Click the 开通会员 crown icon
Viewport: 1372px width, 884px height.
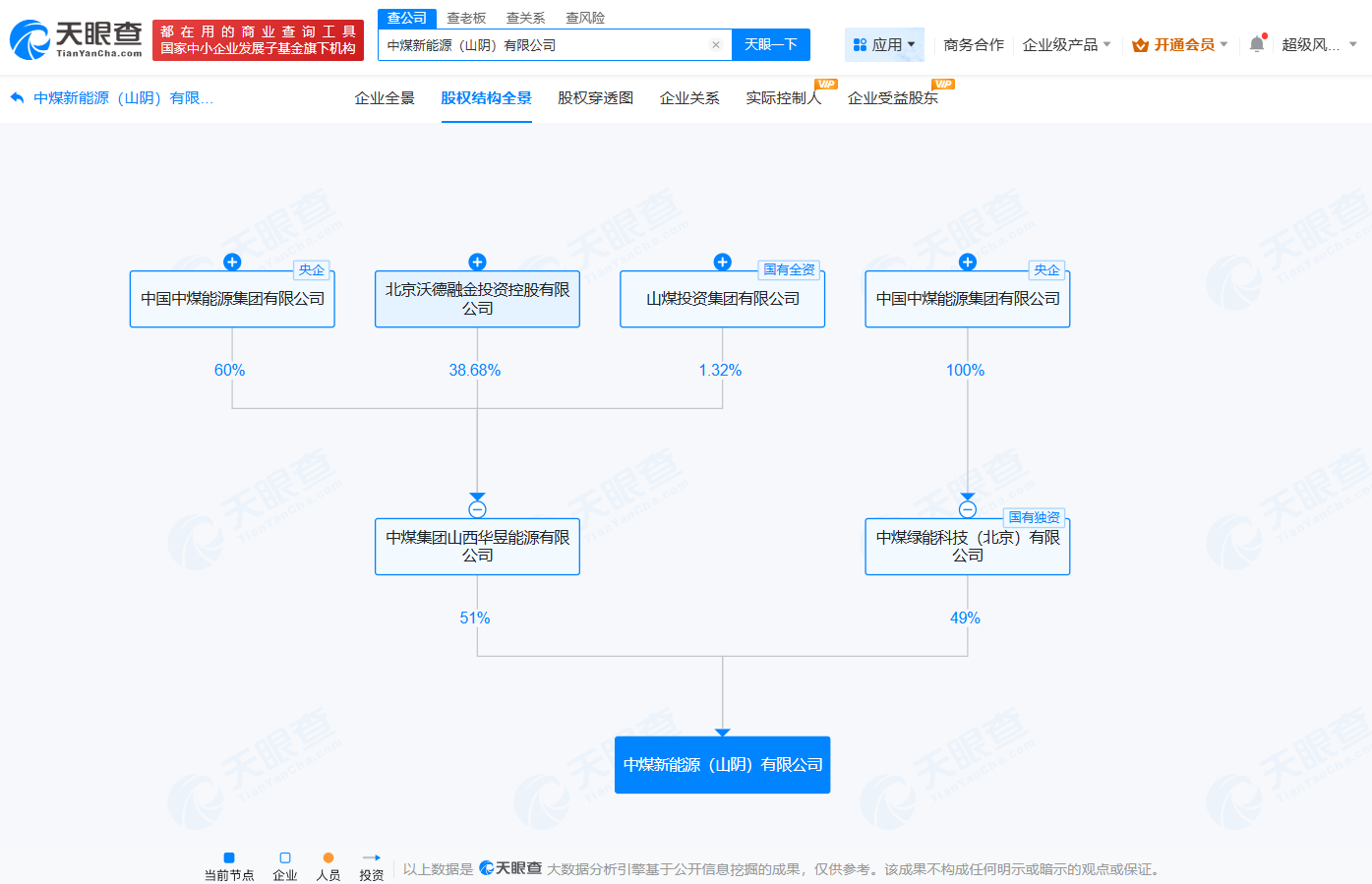tap(1139, 44)
